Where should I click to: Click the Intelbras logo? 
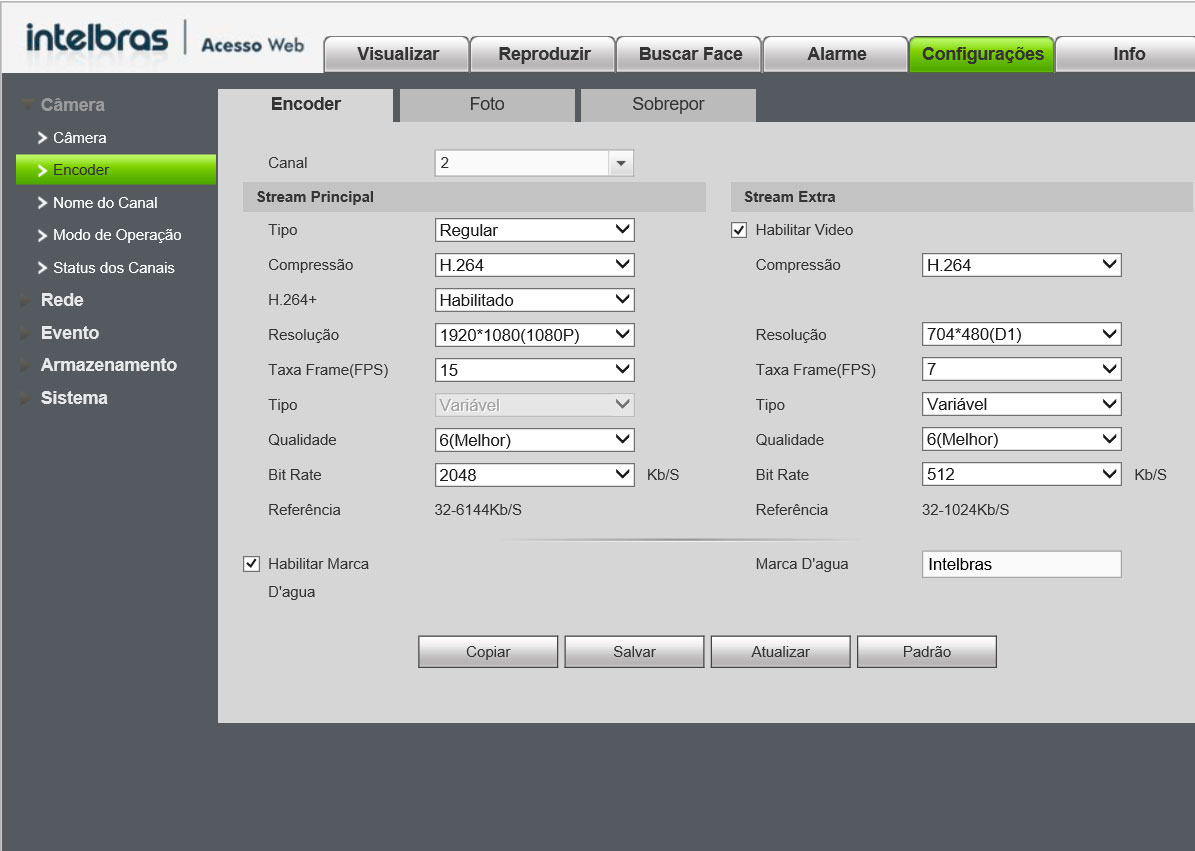pos(97,38)
